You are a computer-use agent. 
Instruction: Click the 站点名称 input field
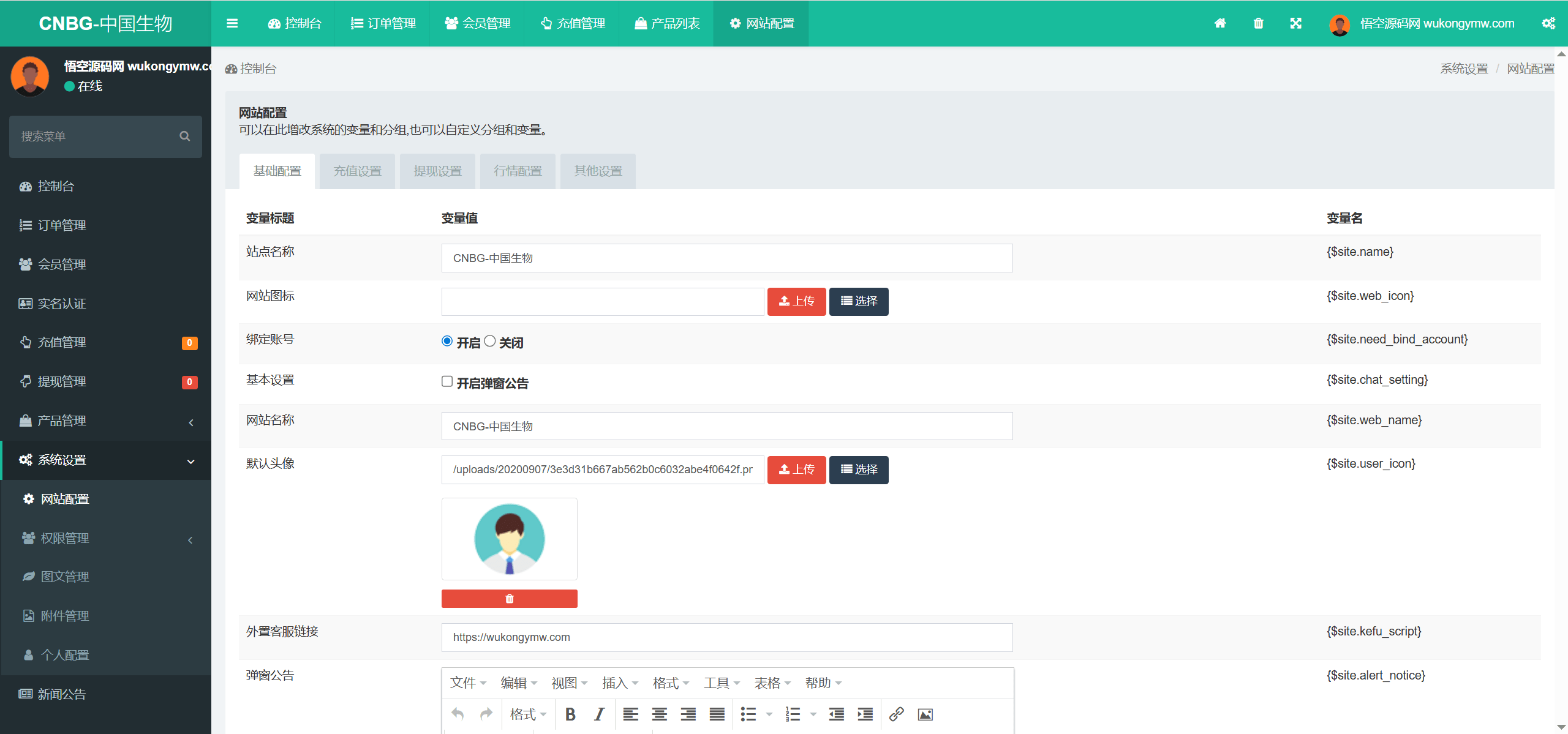(x=726, y=258)
